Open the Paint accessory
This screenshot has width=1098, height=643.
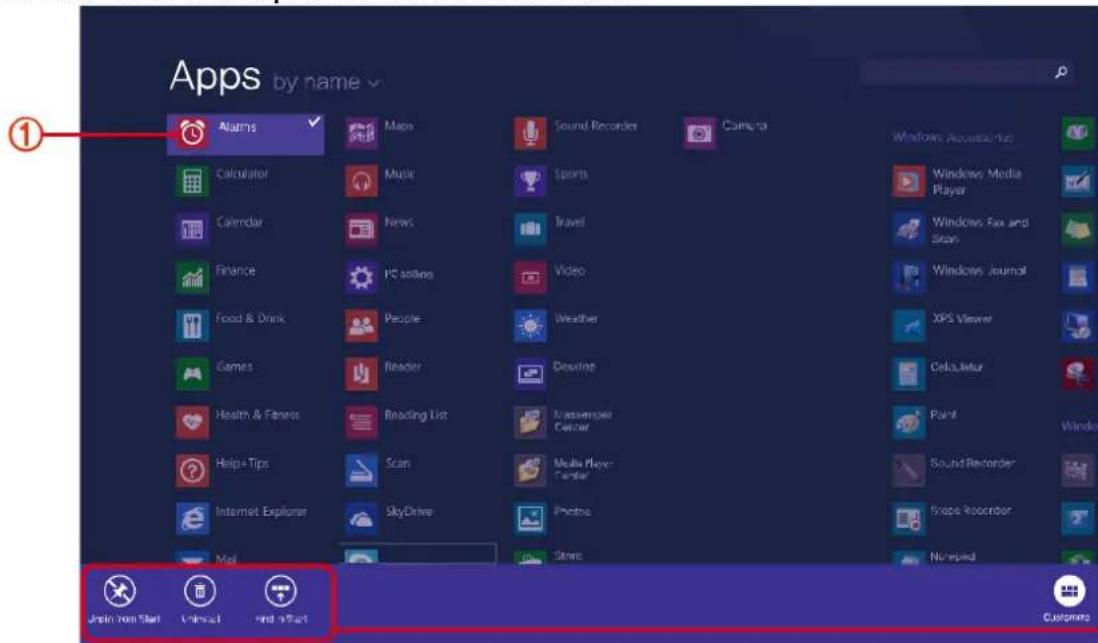[926, 422]
